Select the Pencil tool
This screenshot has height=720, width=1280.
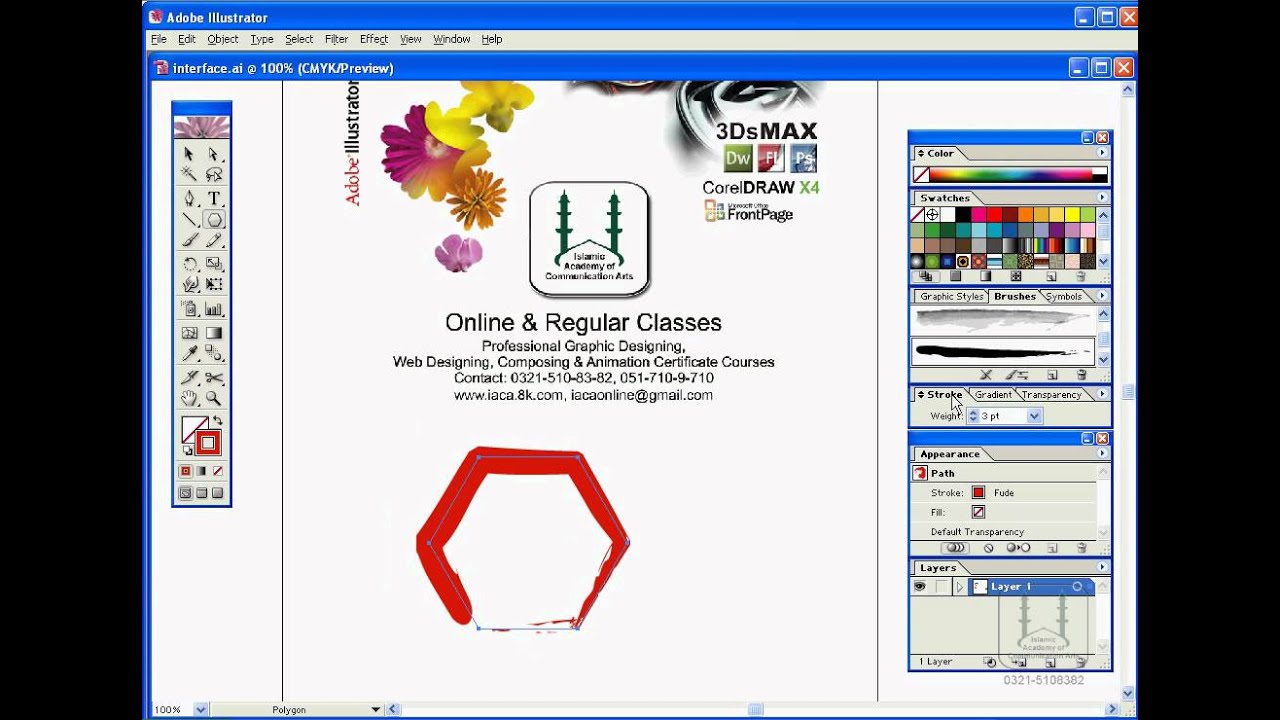(x=213, y=240)
